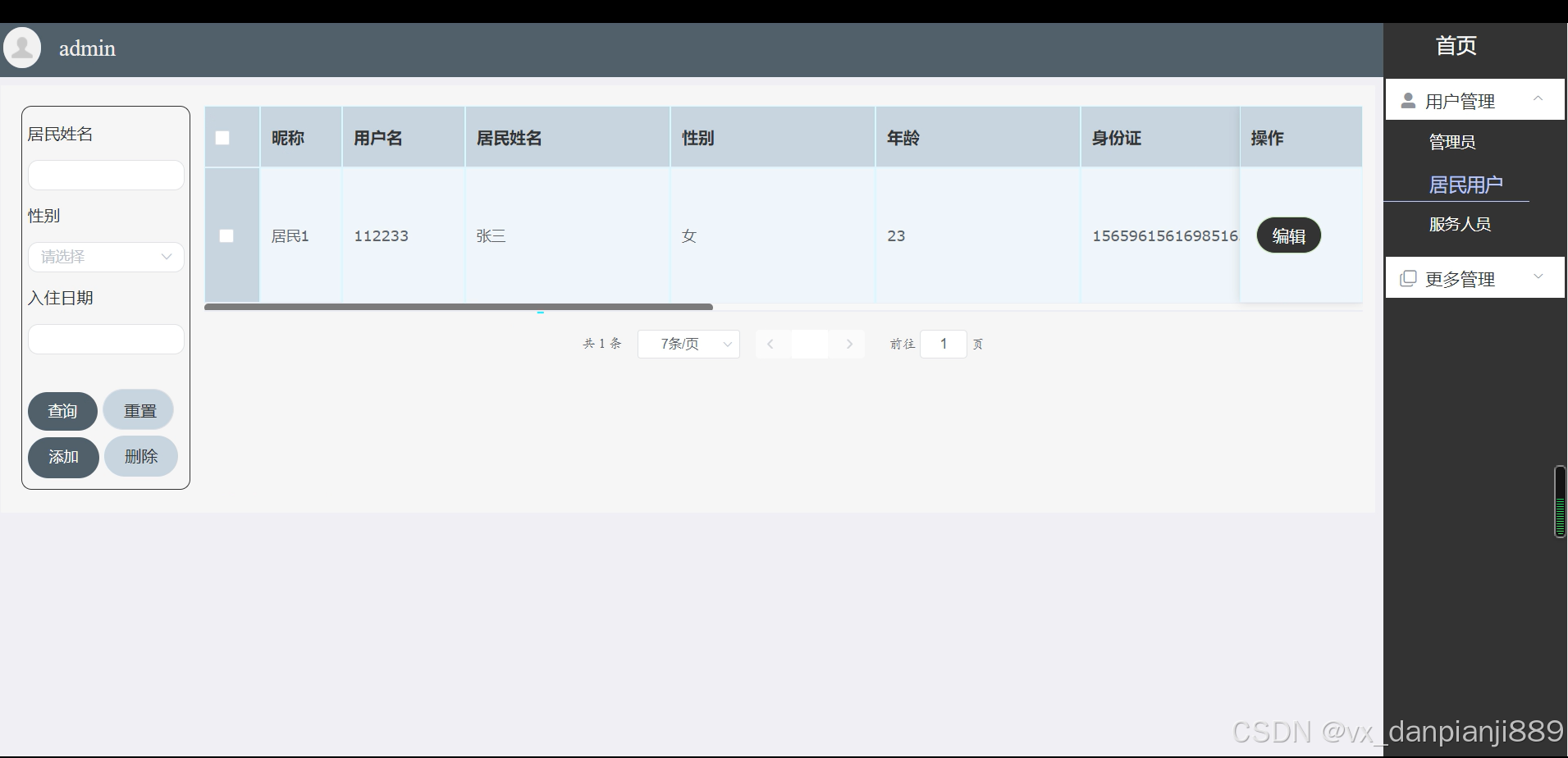Click the 前往 page number input
This screenshot has width=1568, height=758.
[944, 344]
